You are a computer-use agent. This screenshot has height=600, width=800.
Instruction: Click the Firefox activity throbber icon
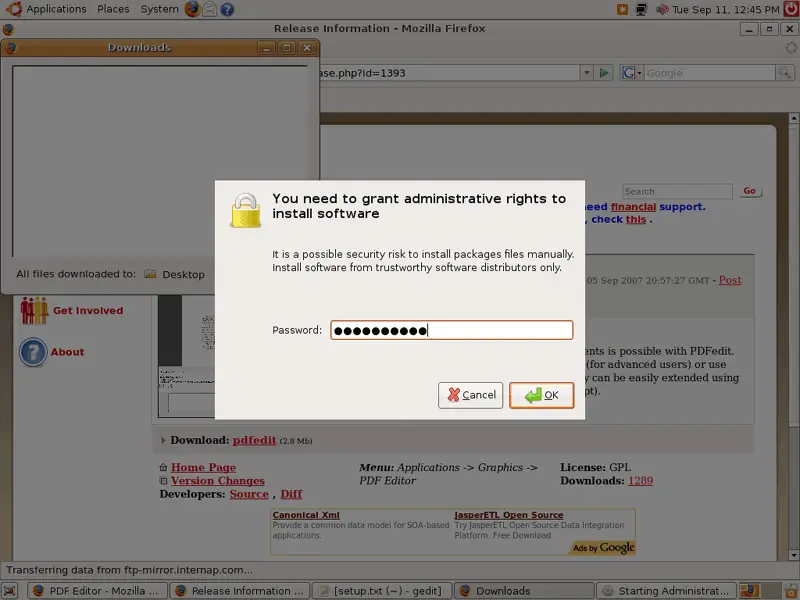click(791, 47)
